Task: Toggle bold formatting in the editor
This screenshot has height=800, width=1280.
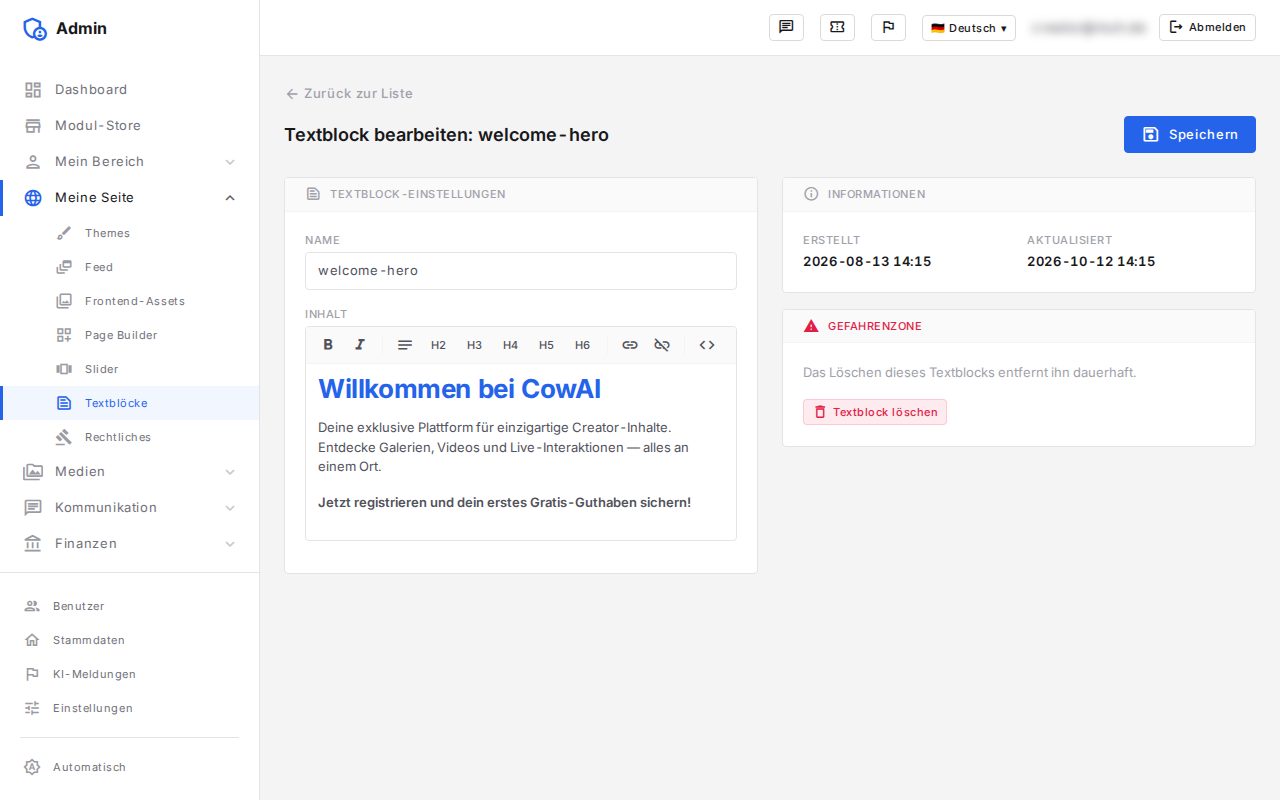Action: pyautogui.click(x=328, y=345)
